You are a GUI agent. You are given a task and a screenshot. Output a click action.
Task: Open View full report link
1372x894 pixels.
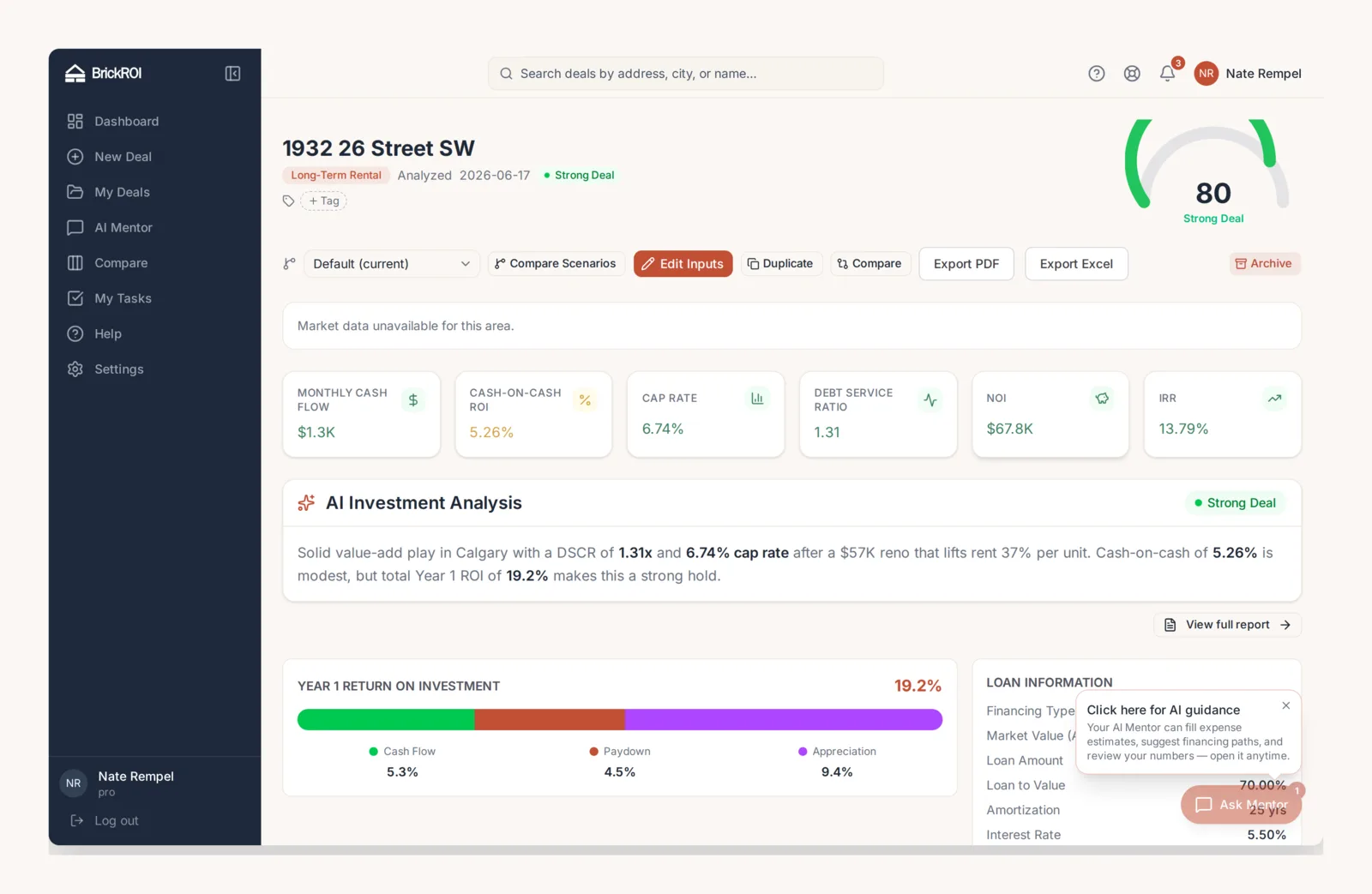pyautogui.click(x=1227, y=625)
